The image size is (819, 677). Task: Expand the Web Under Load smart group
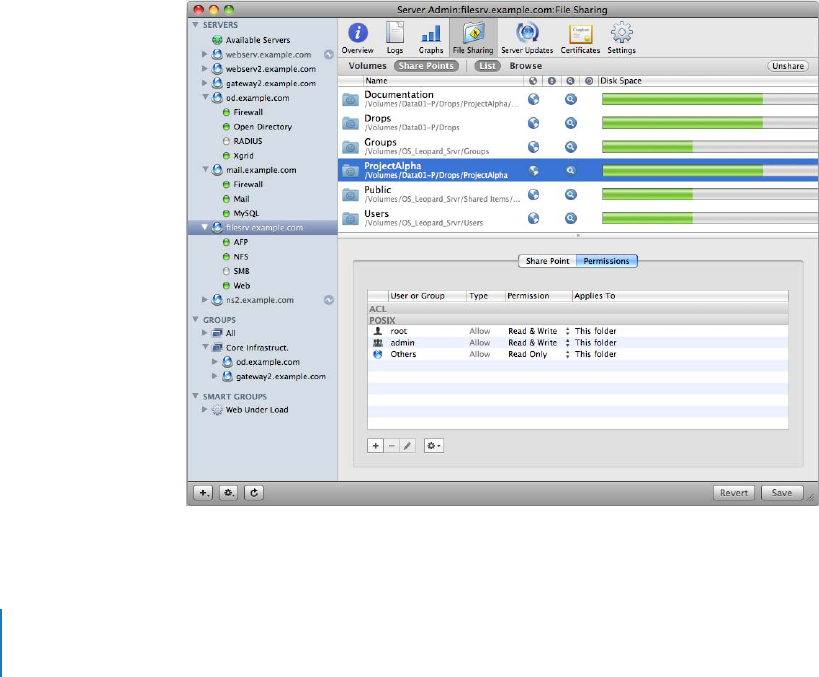(x=205, y=410)
